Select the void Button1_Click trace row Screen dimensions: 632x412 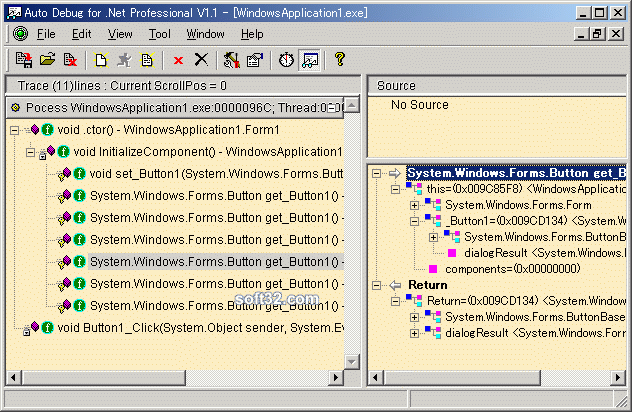[200, 328]
